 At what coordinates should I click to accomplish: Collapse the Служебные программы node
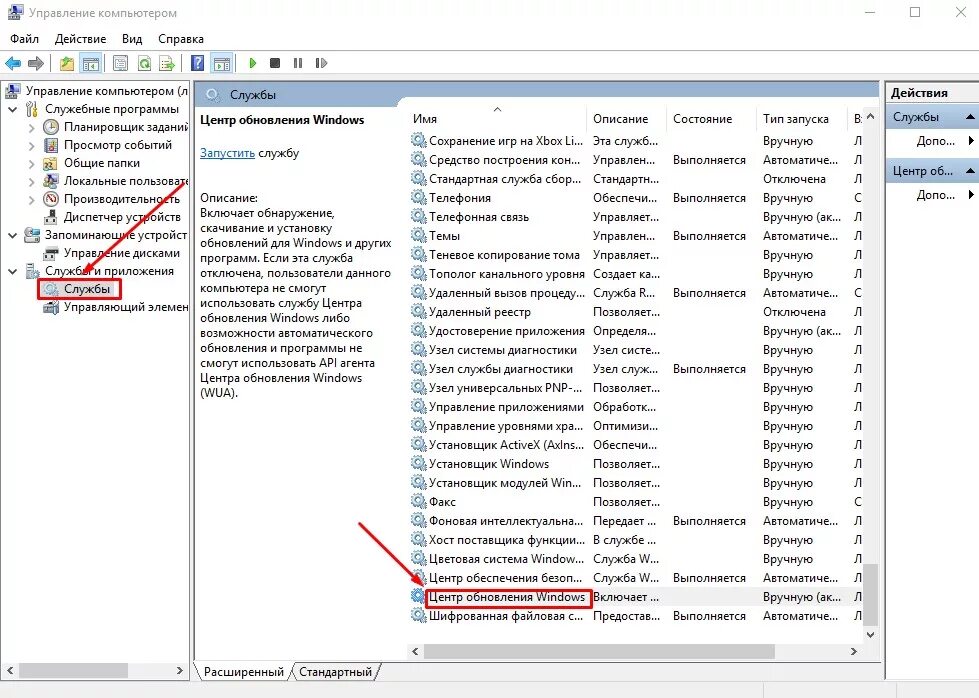click(x=12, y=109)
